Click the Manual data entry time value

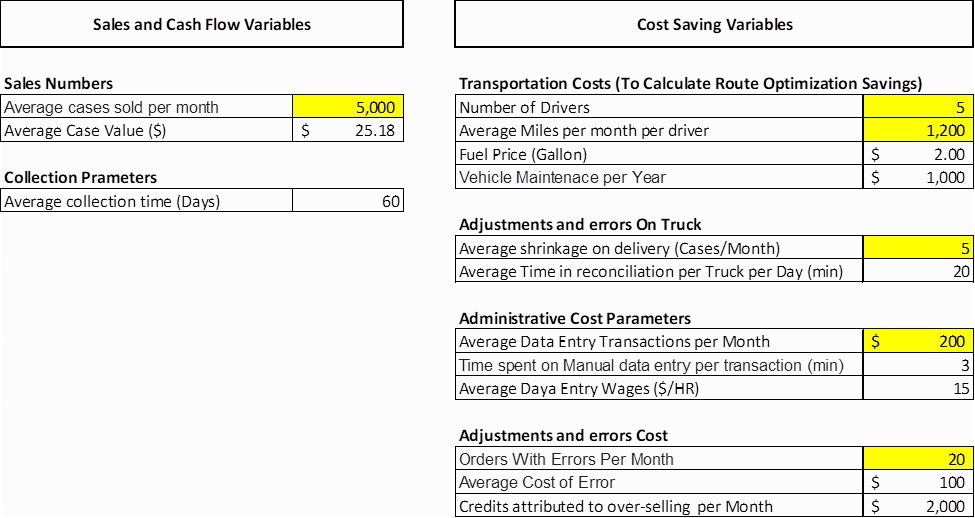click(x=917, y=365)
